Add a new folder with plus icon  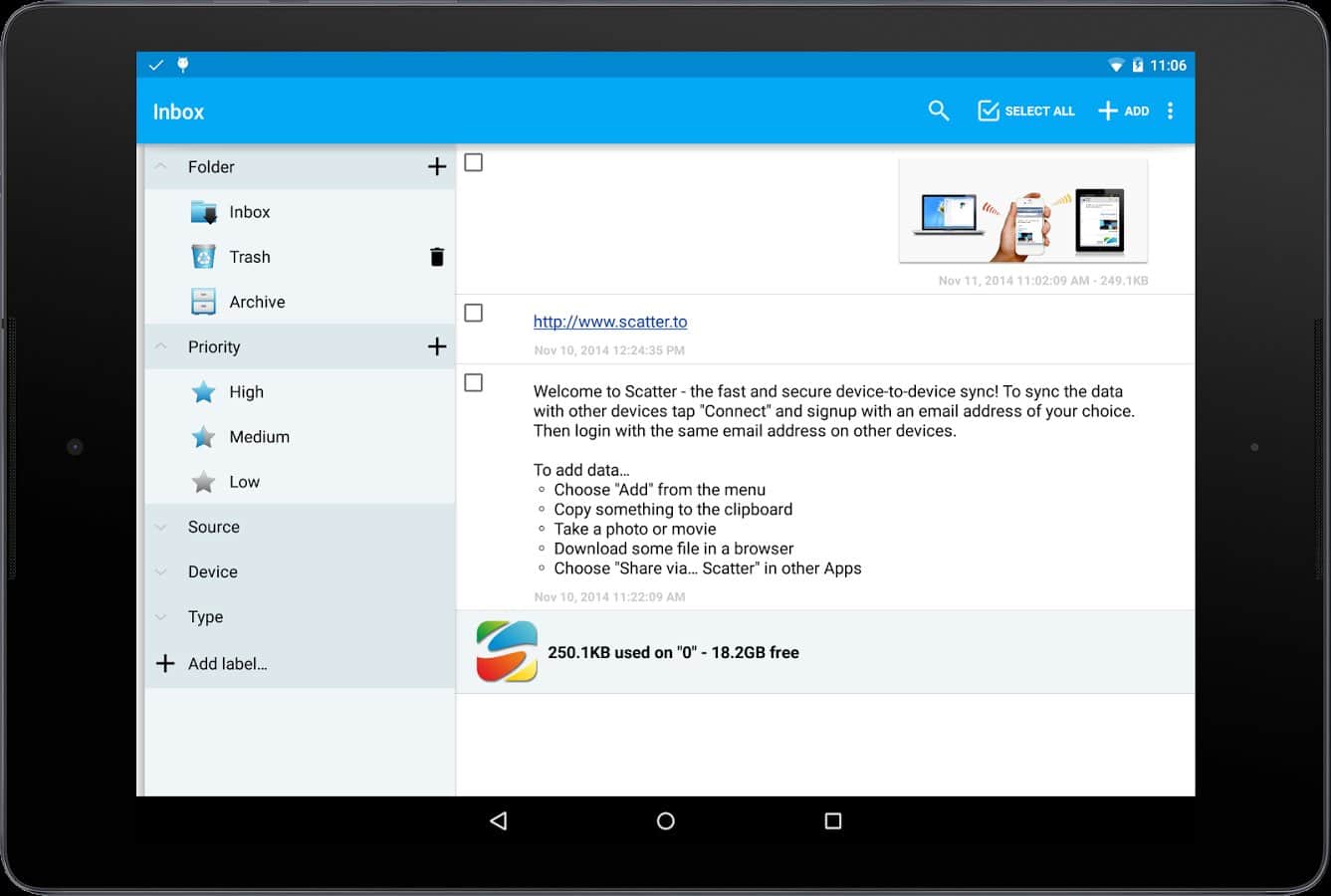click(x=436, y=167)
